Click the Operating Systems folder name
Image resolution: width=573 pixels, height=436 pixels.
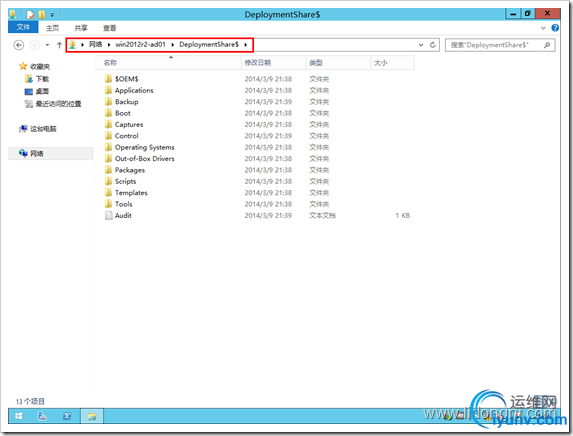point(145,147)
